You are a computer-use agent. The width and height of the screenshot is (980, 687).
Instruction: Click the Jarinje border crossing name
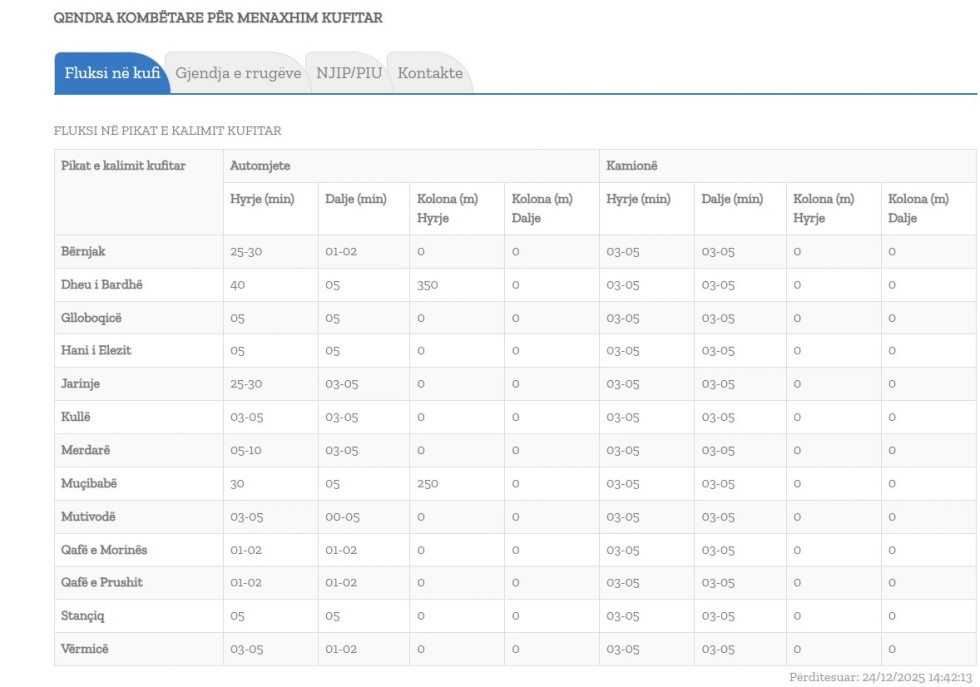[x=81, y=383]
